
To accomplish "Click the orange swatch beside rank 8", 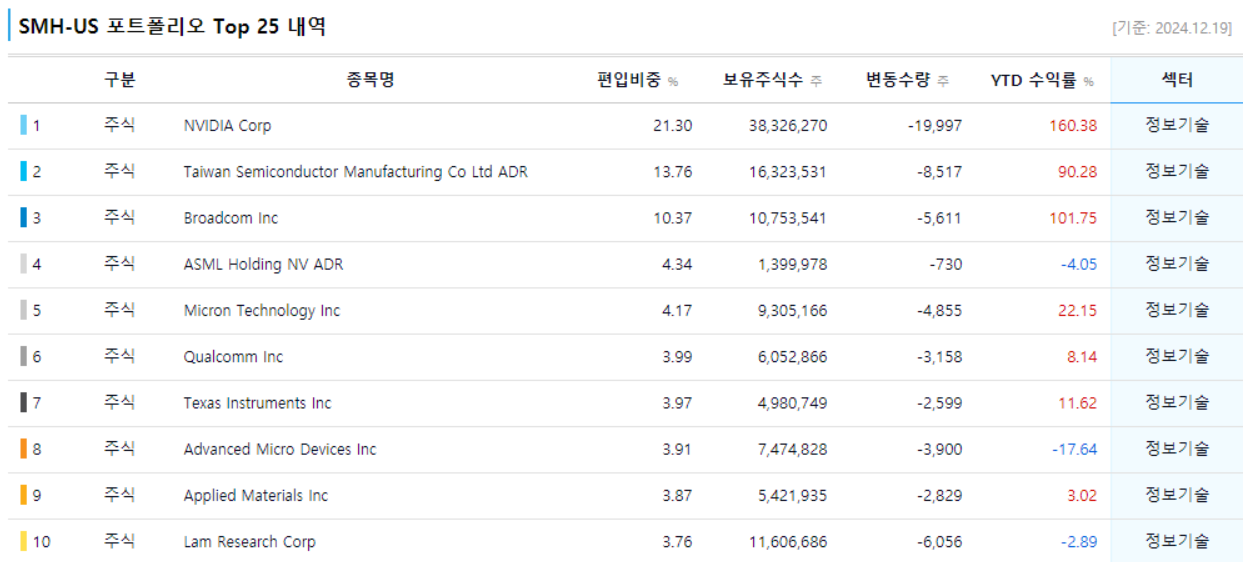I will click(x=23, y=449).
